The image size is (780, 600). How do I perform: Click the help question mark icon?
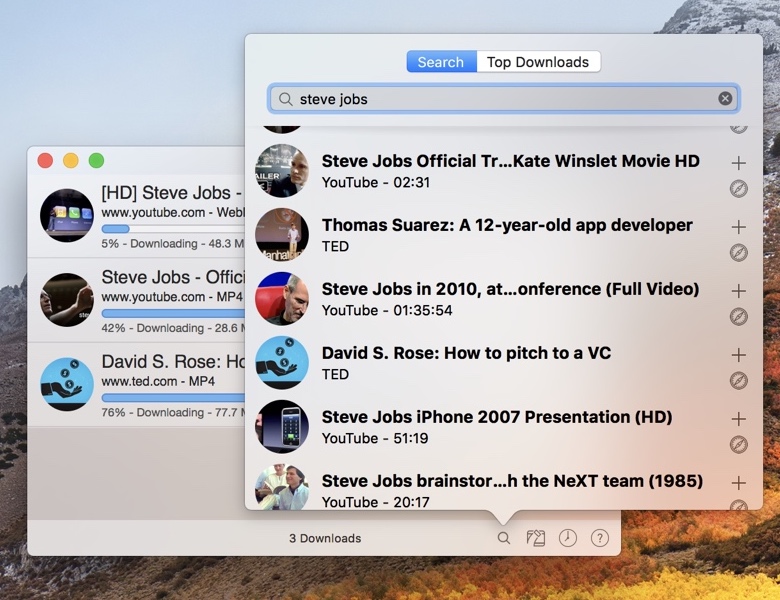(599, 538)
